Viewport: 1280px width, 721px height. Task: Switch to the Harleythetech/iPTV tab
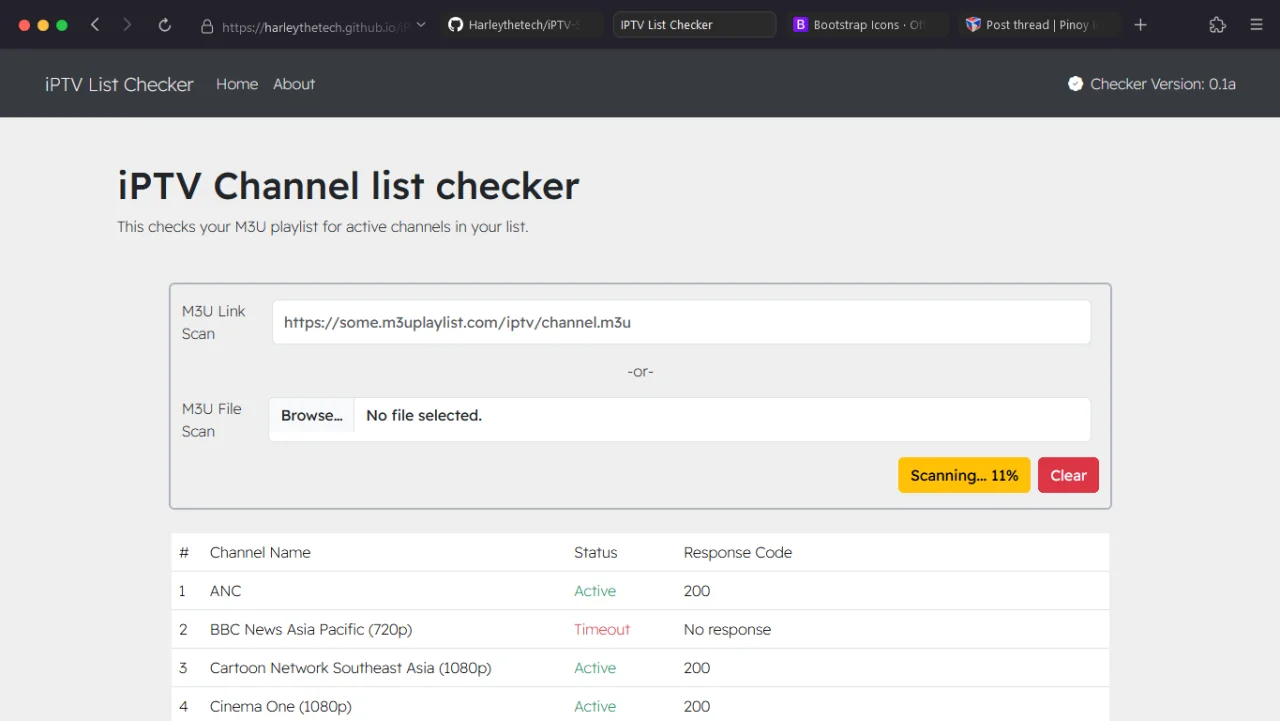(x=523, y=25)
